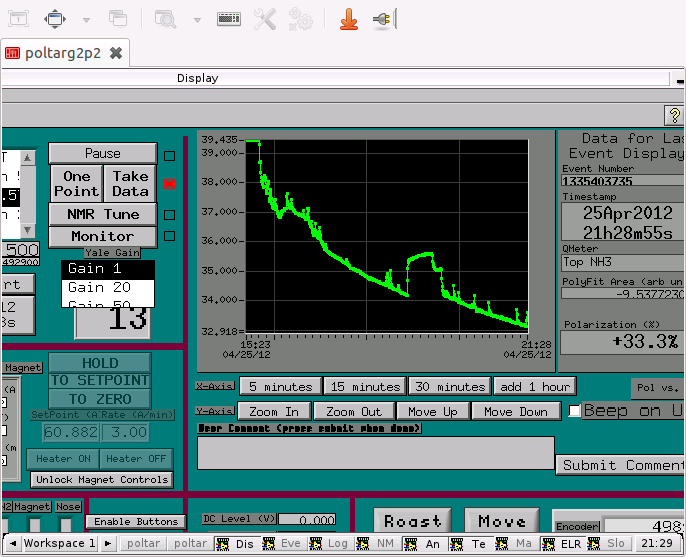Viewport: 686px width, 557px height.
Task: Switch to the Te taskbar window
Action: (469, 544)
